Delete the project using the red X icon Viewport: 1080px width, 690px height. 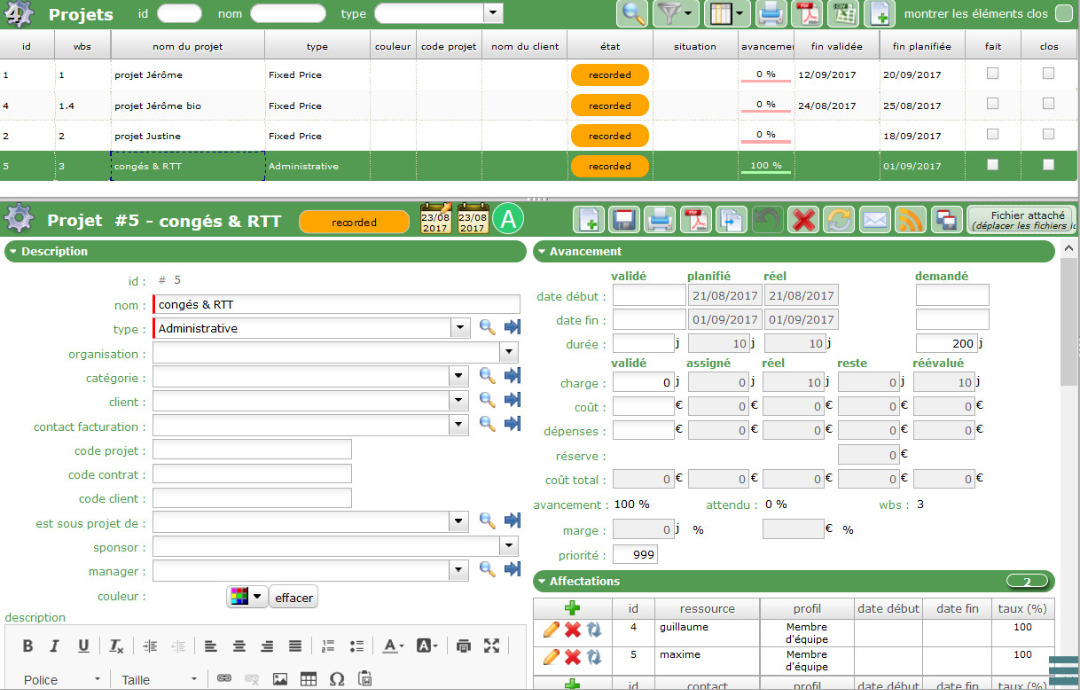click(803, 220)
